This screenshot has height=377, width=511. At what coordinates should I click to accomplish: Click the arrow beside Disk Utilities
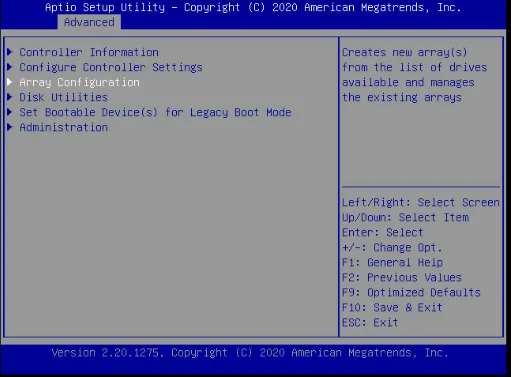(x=10, y=97)
